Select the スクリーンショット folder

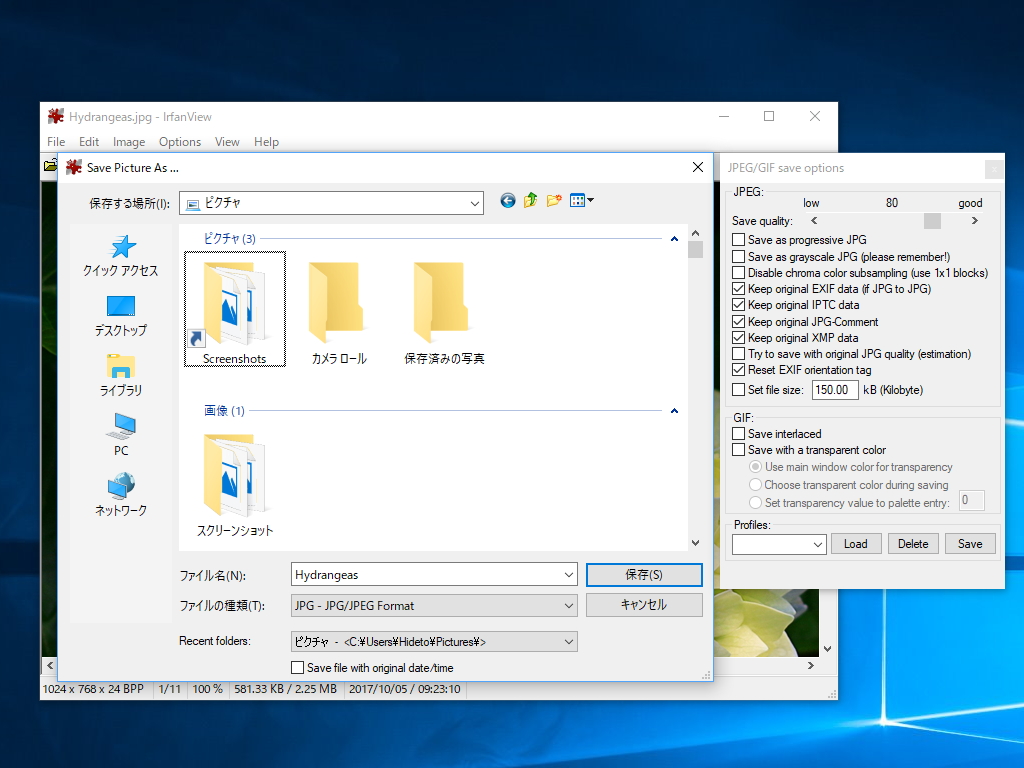(x=235, y=485)
